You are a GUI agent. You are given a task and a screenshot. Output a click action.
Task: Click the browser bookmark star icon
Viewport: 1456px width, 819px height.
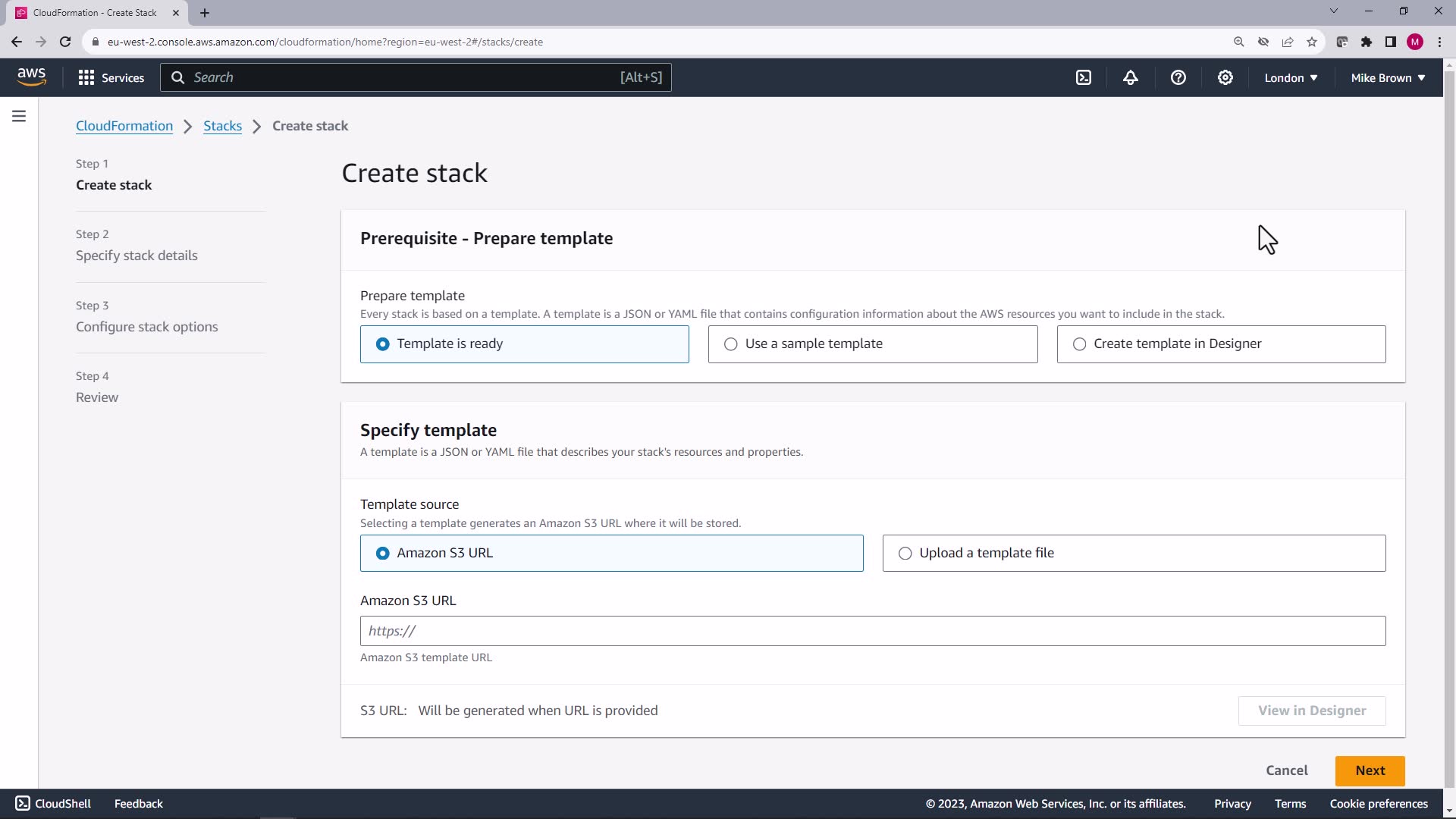point(1312,42)
